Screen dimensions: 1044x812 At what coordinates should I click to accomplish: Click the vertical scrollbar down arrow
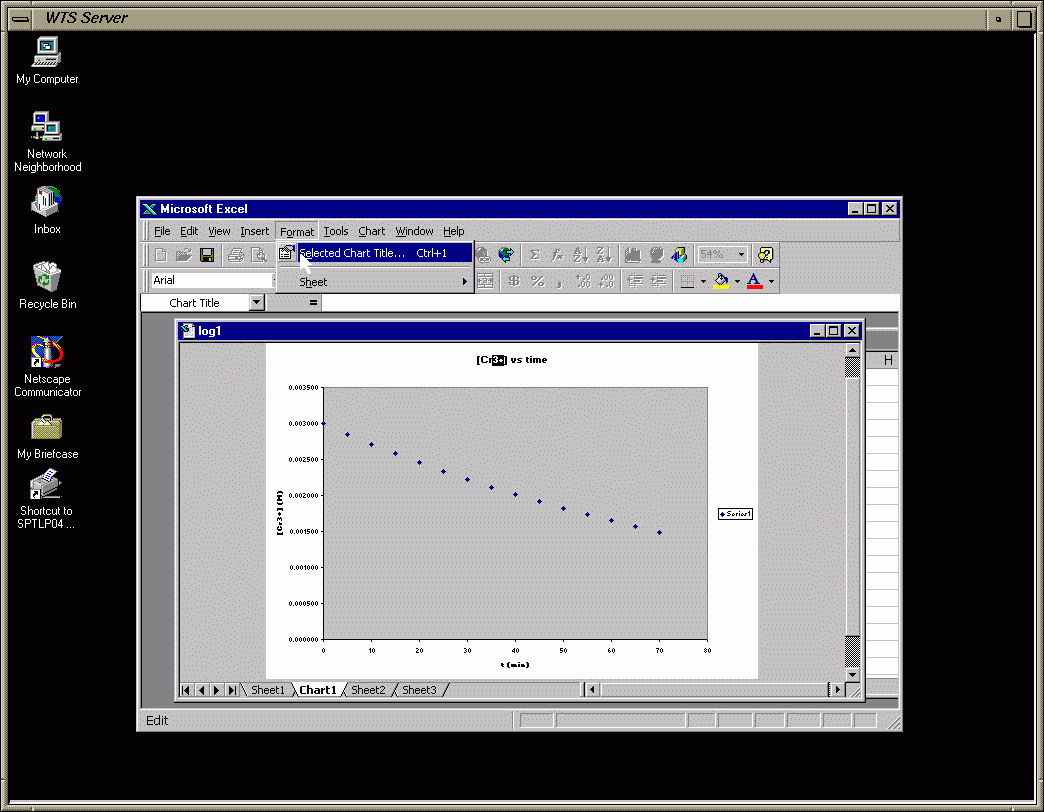852,675
